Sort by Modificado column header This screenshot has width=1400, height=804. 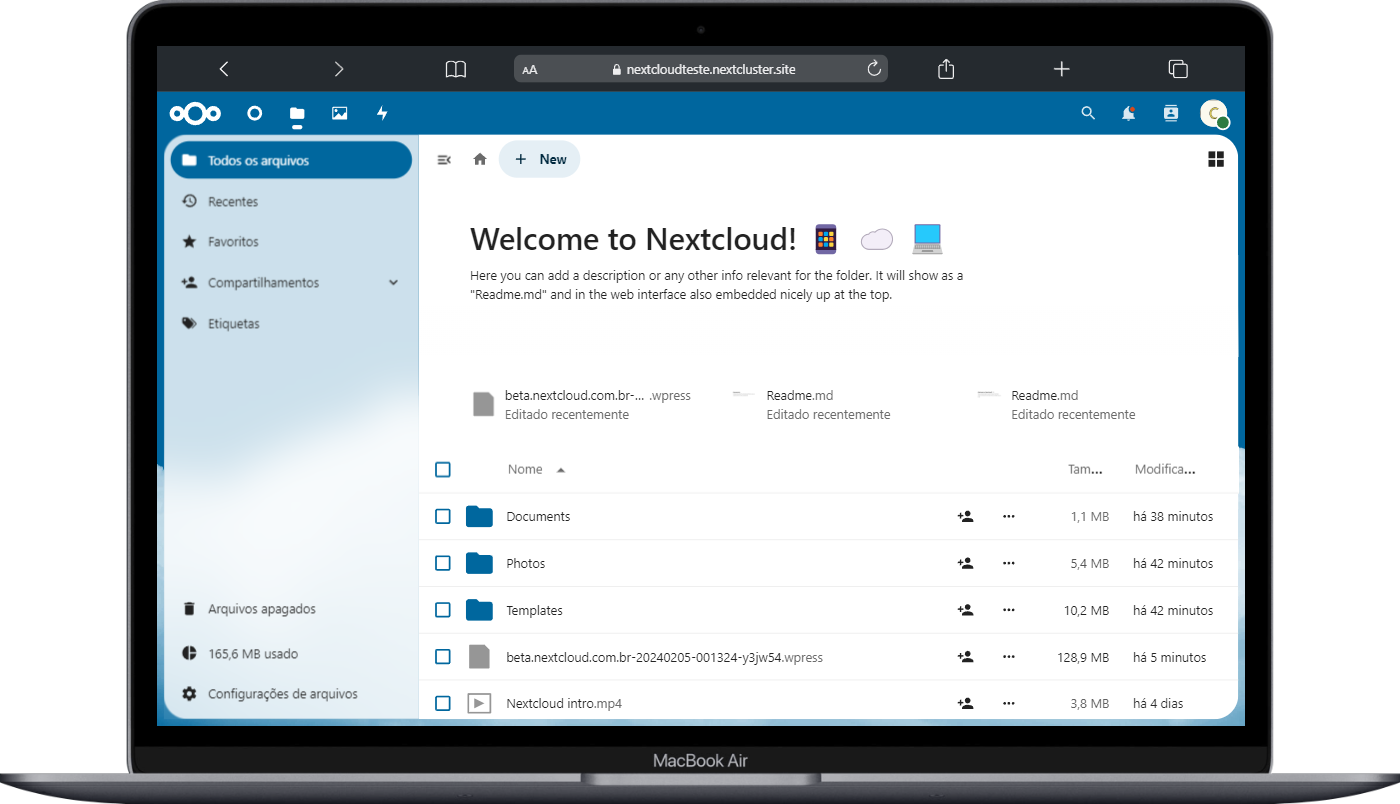(x=1165, y=470)
